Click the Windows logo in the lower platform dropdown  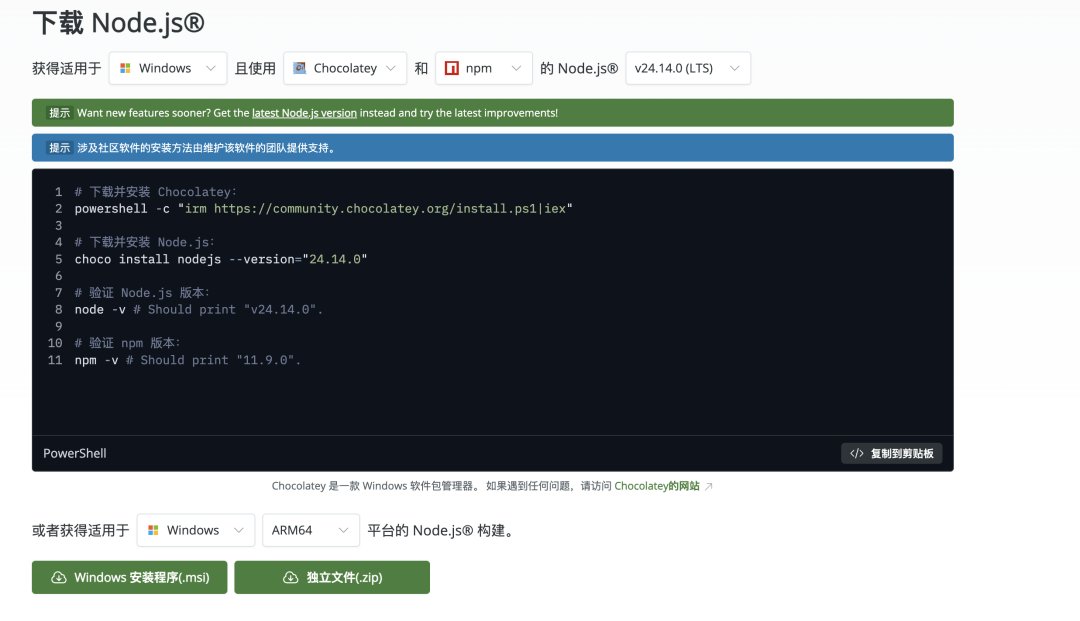[x=153, y=530]
